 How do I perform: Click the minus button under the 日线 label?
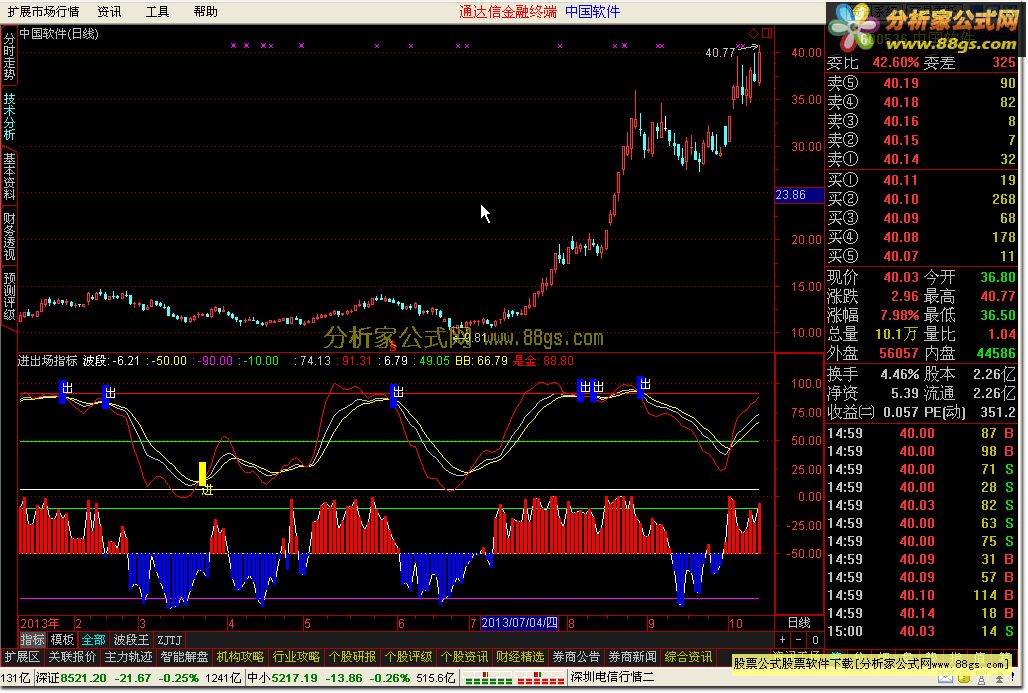[x=799, y=639]
